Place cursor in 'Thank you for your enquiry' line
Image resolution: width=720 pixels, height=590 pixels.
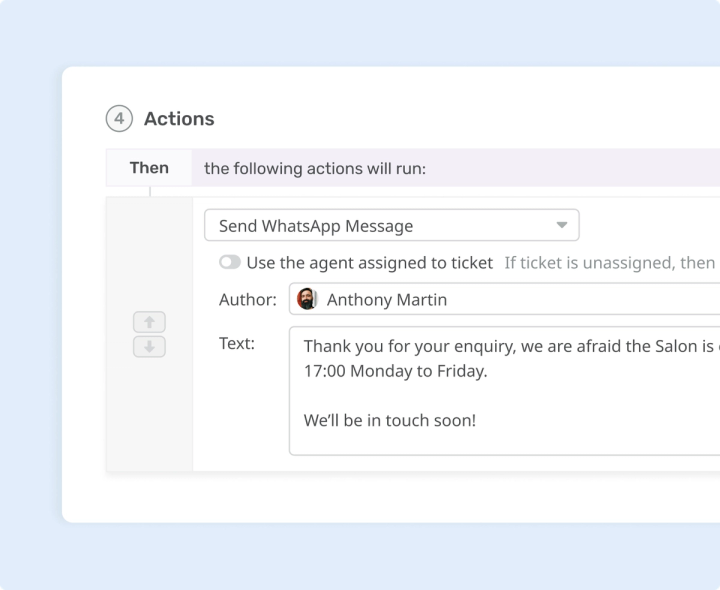[x=509, y=346]
